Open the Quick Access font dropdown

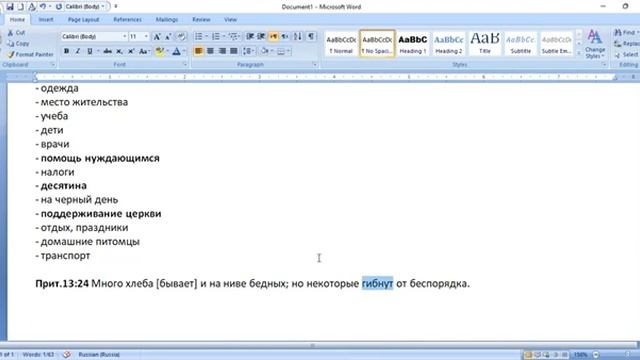(102, 7)
